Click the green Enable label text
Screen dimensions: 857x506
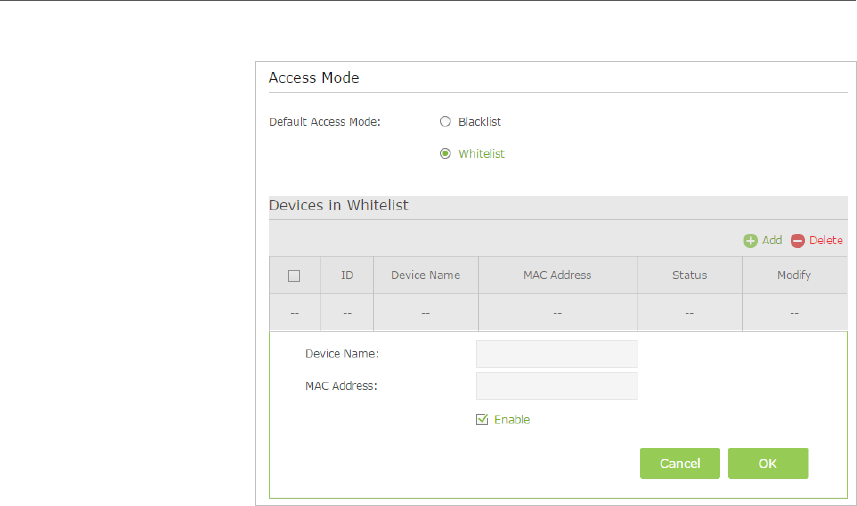pos(512,420)
